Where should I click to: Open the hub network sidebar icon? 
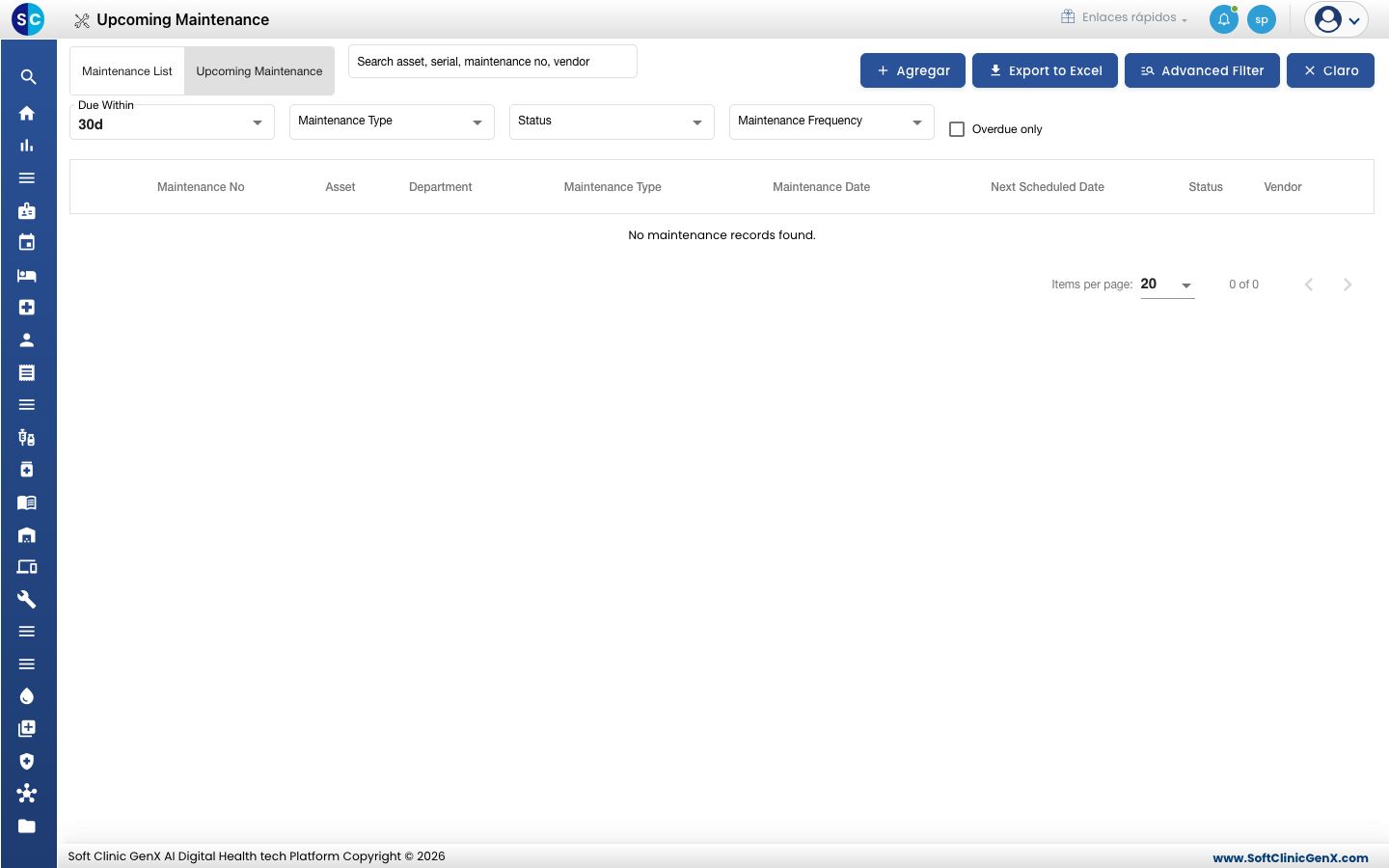coord(27,794)
